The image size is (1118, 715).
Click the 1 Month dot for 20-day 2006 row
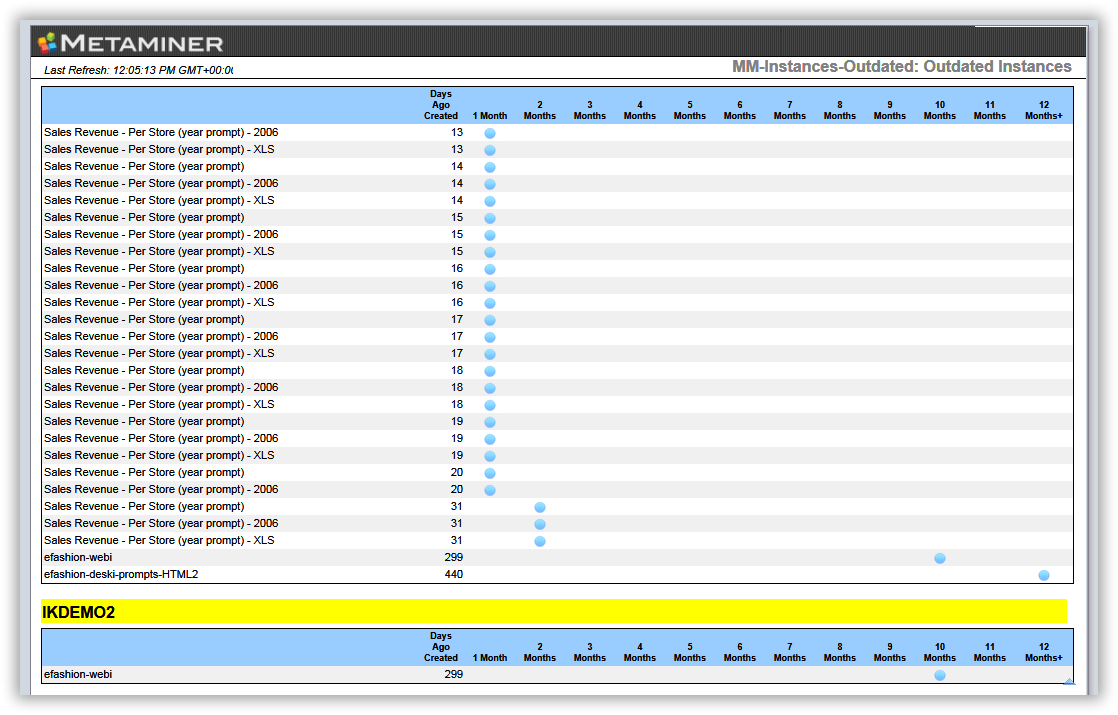pos(490,490)
